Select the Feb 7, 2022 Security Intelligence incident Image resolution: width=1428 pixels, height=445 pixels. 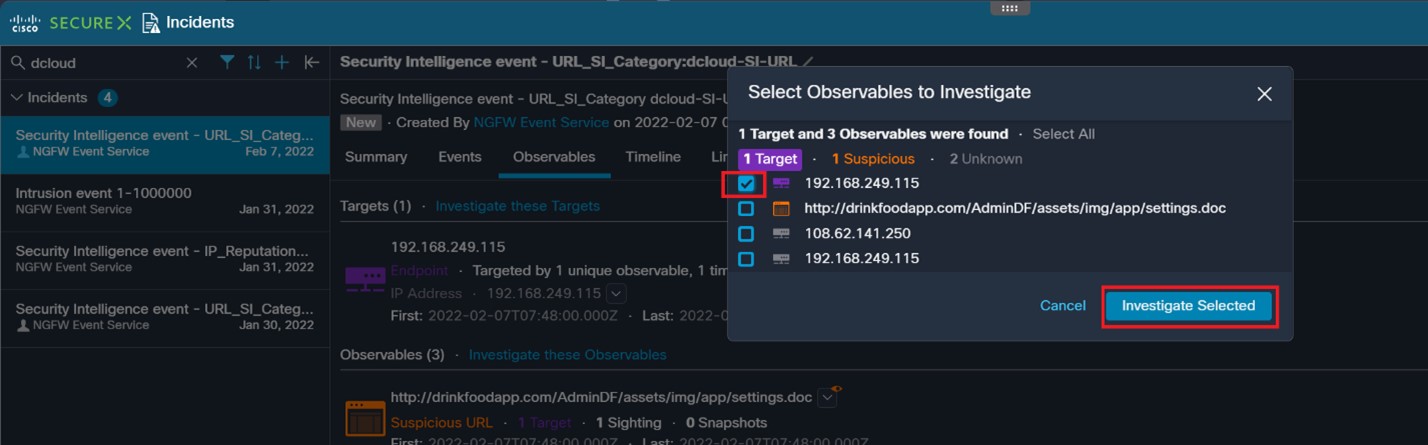coord(165,144)
